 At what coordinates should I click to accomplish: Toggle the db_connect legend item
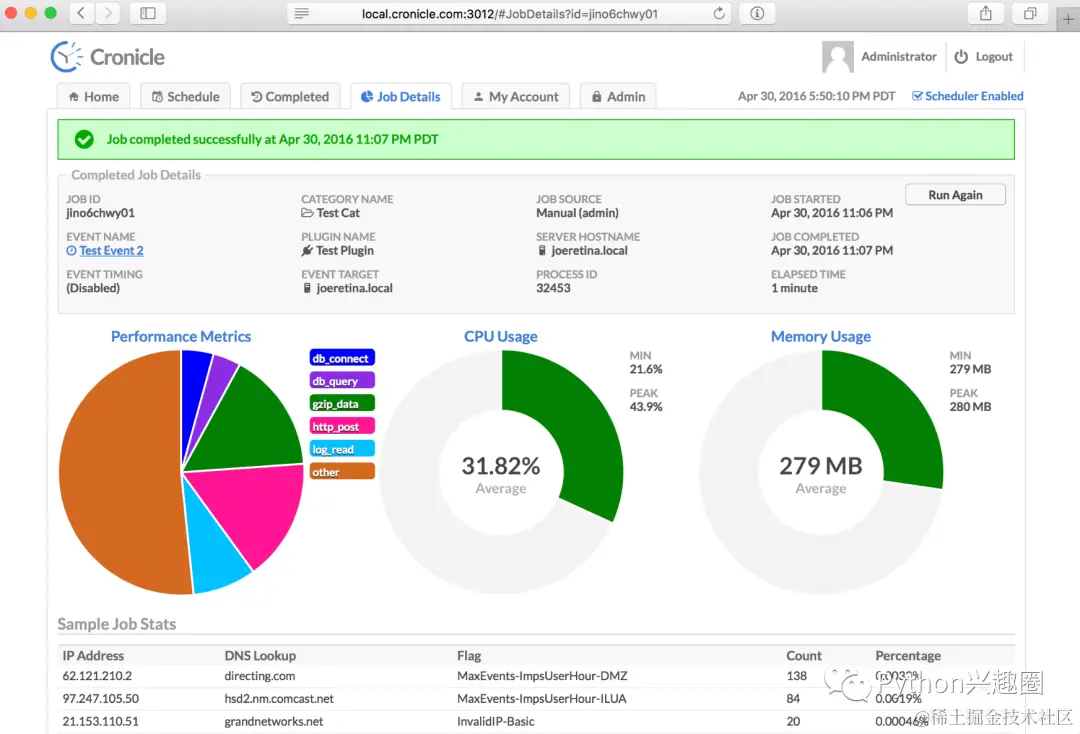[342, 358]
